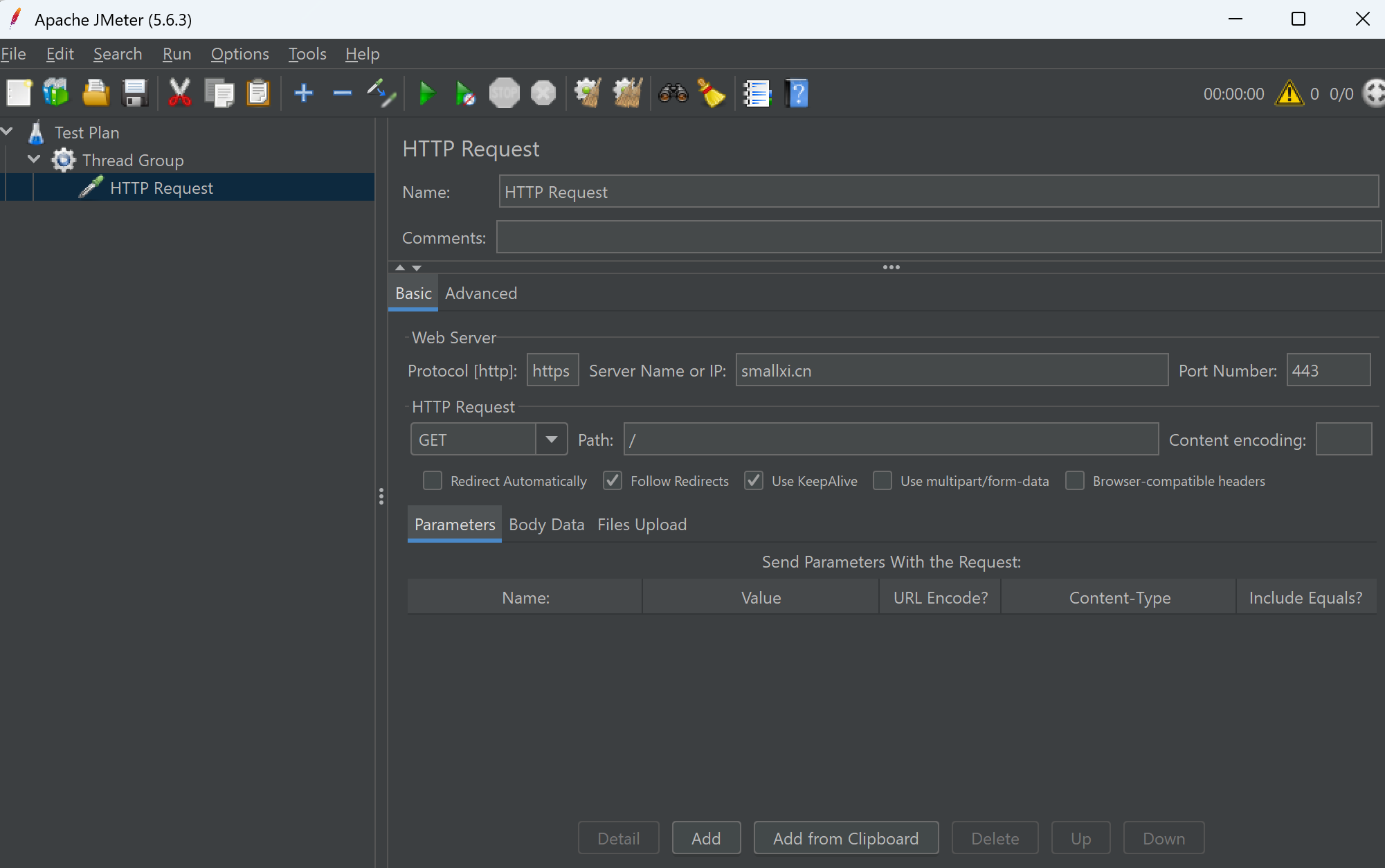Screen dimensions: 1385x868
Task: Click the Search binoculars icon
Action: click(673, 93)
